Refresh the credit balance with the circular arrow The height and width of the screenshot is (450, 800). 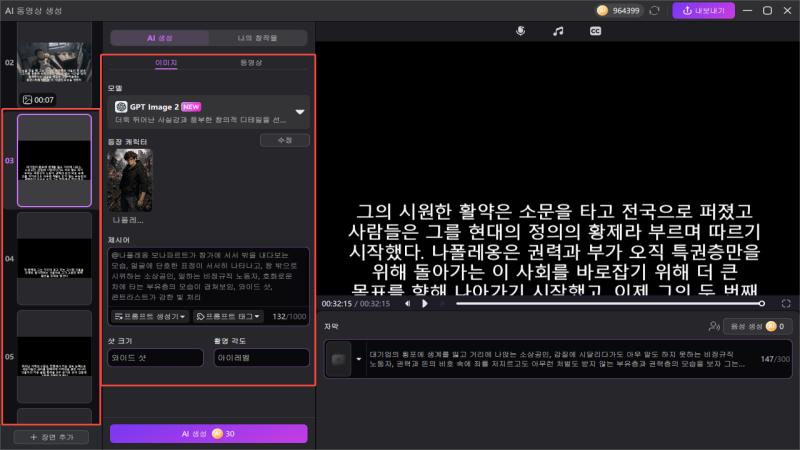click(655, 11)
